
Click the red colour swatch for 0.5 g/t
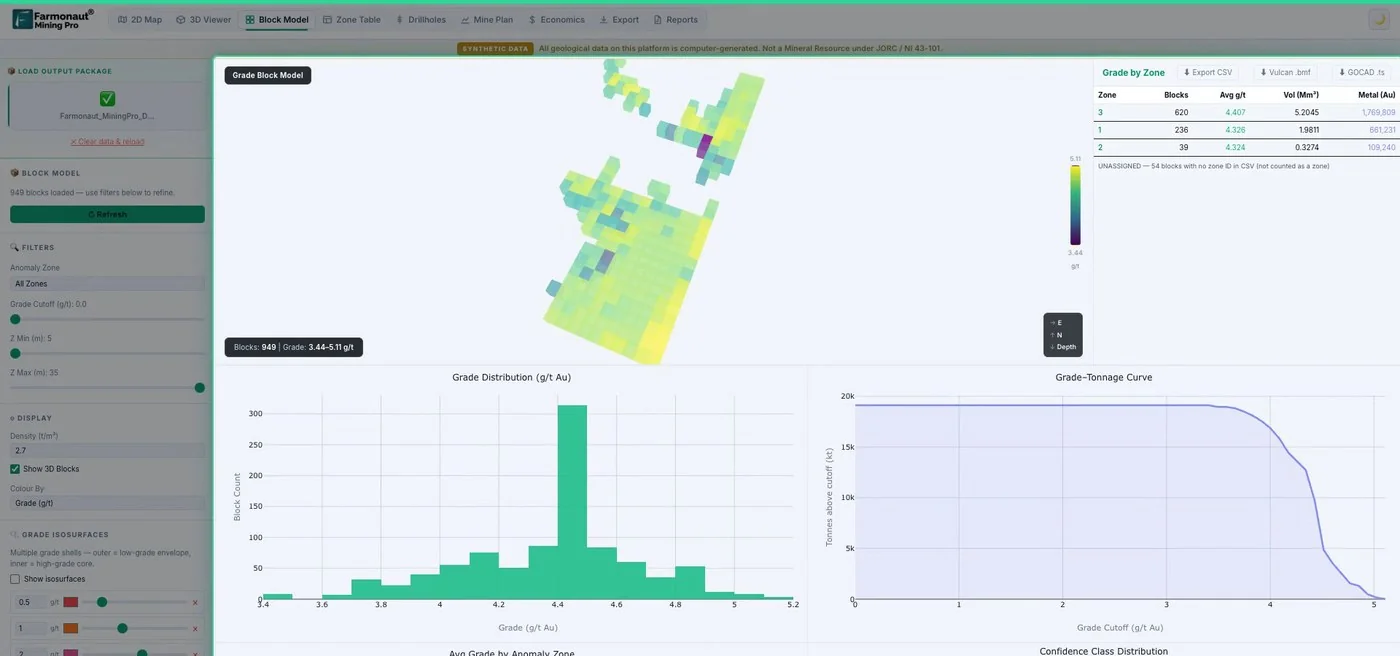click(x=71, y=602)
